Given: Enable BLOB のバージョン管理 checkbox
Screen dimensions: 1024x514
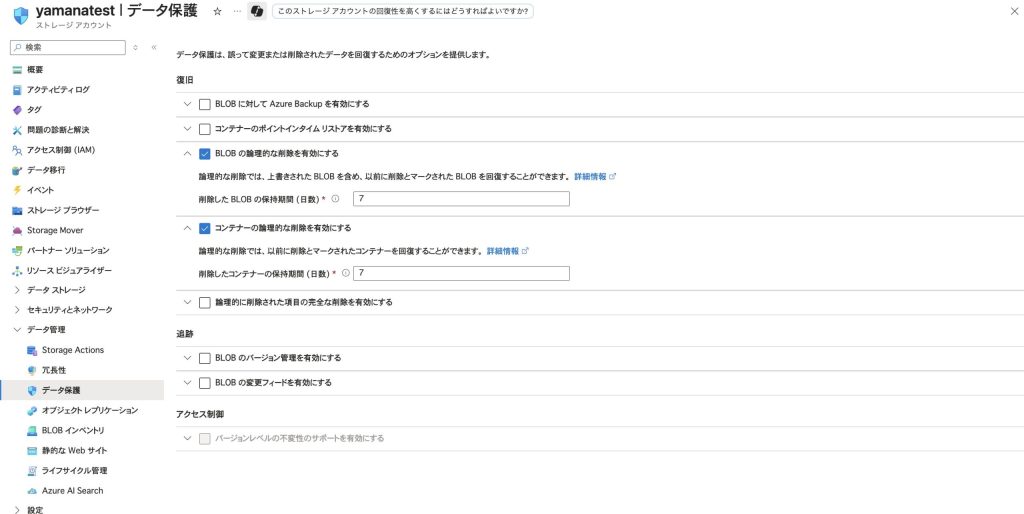Looking at the screenshot, I should click(x=205, y=358).
